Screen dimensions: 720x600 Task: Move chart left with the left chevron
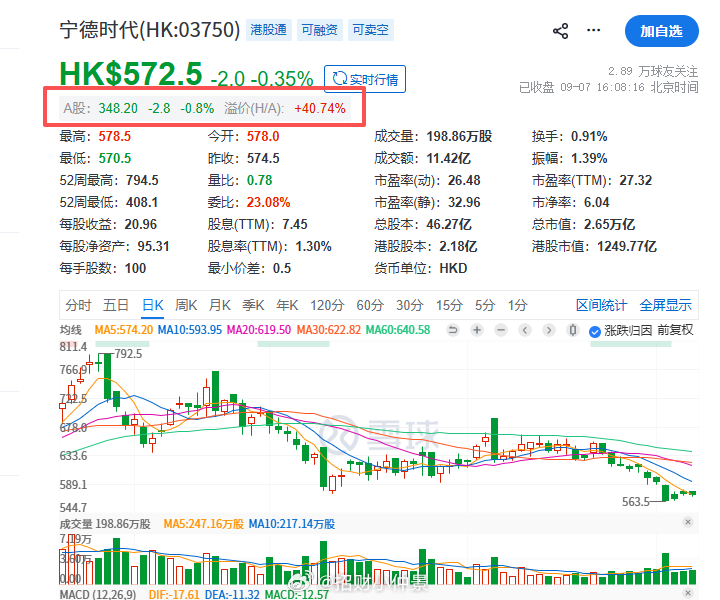525,330
